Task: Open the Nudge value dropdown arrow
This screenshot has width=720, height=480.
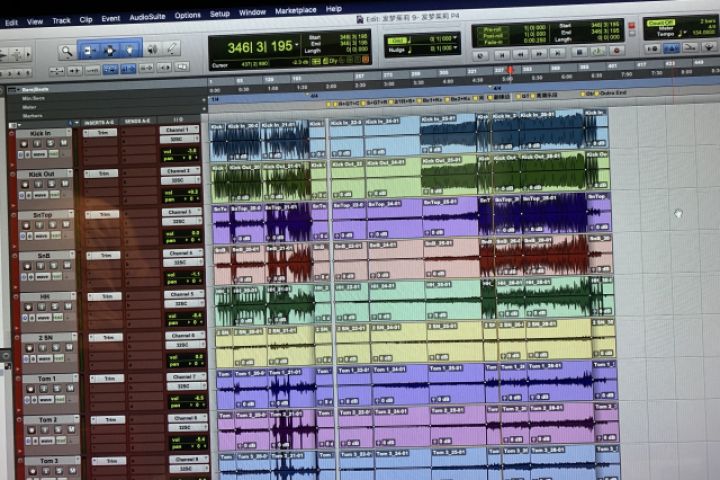Action: point(455,48)
